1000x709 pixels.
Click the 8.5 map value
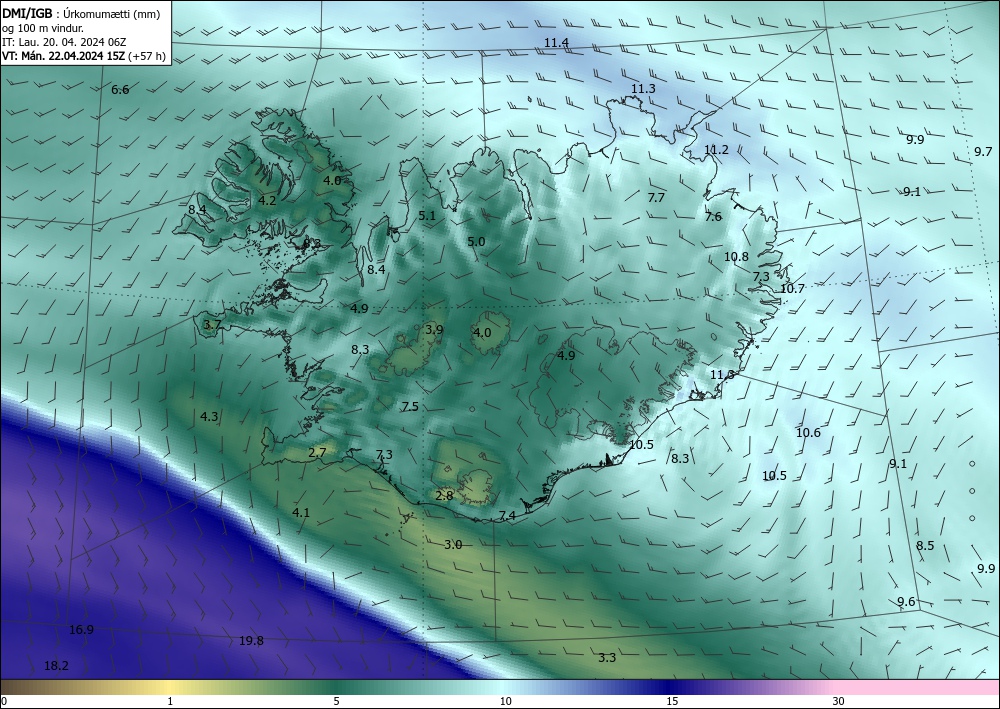click(925, 545)
